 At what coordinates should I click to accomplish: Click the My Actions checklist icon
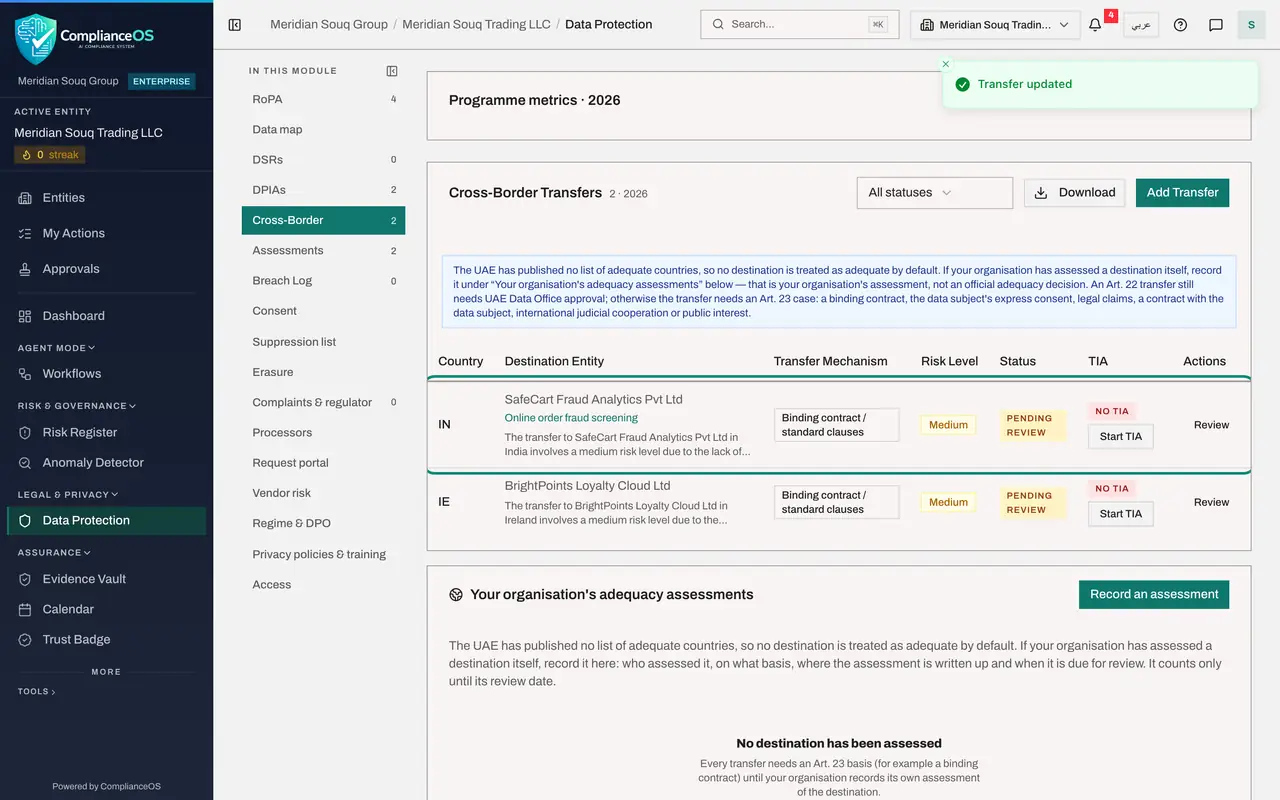click(x=25, y=233)
